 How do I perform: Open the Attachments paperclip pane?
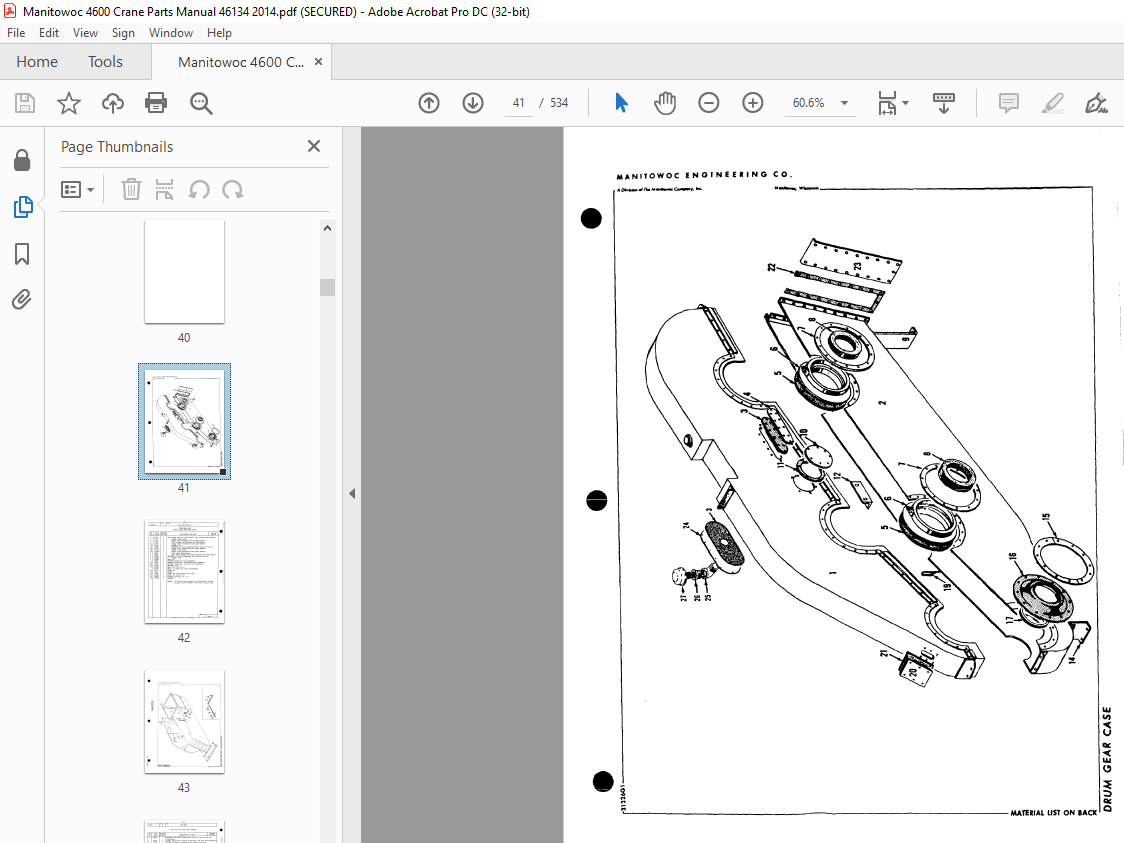click(x=22, y=300)
